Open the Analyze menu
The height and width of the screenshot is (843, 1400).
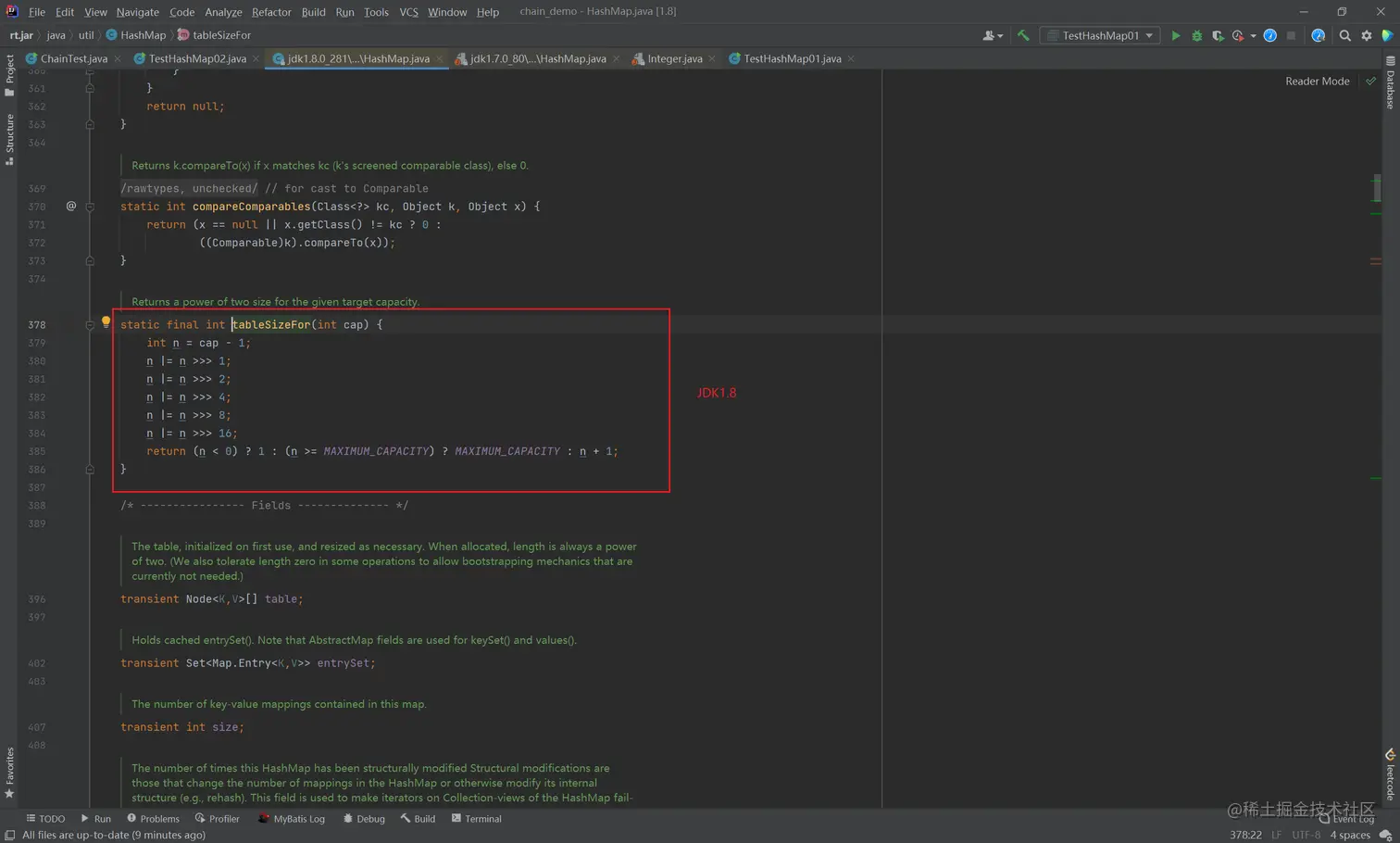223,12
